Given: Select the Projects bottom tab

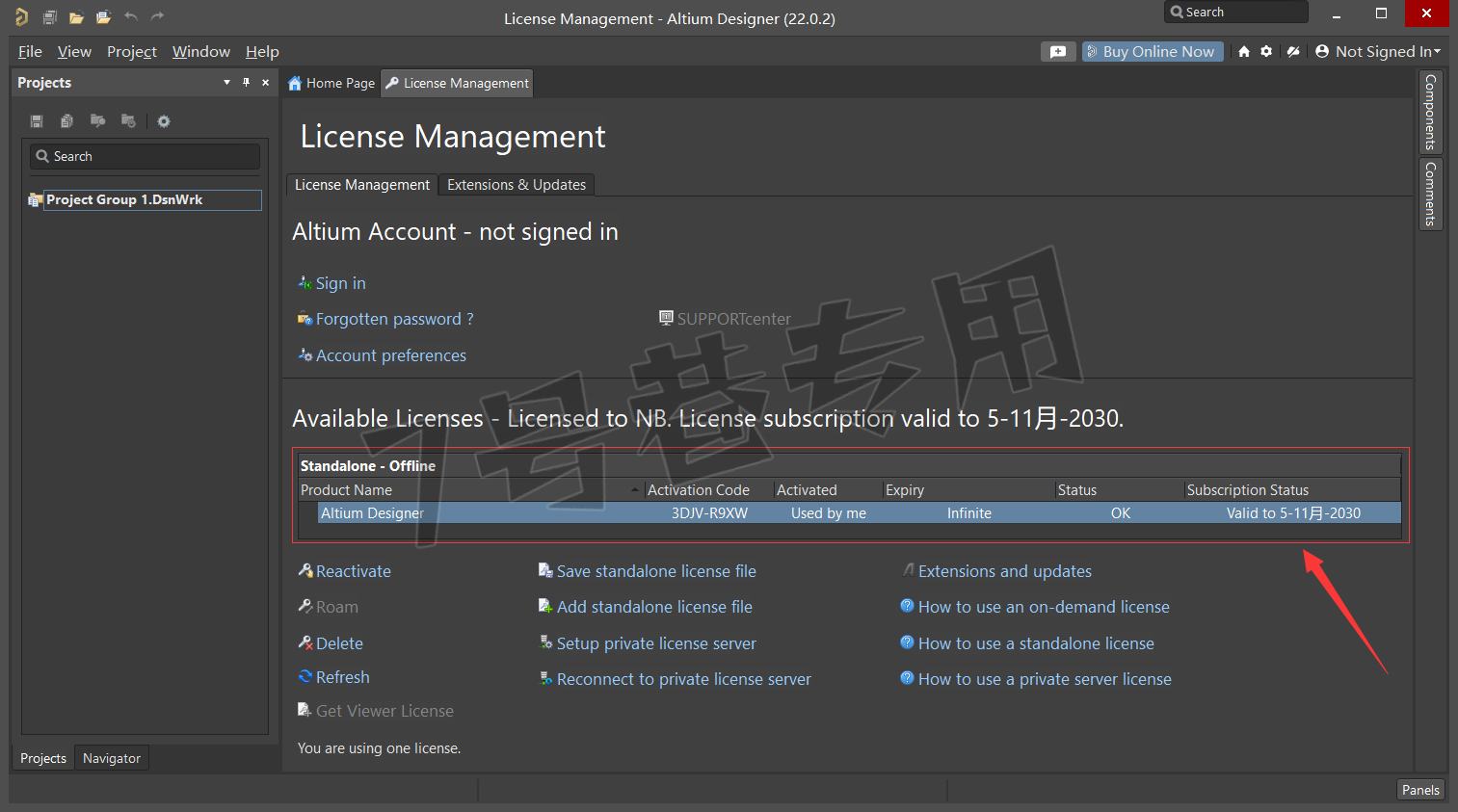Looking at the screenshot, I should (43, 758).
